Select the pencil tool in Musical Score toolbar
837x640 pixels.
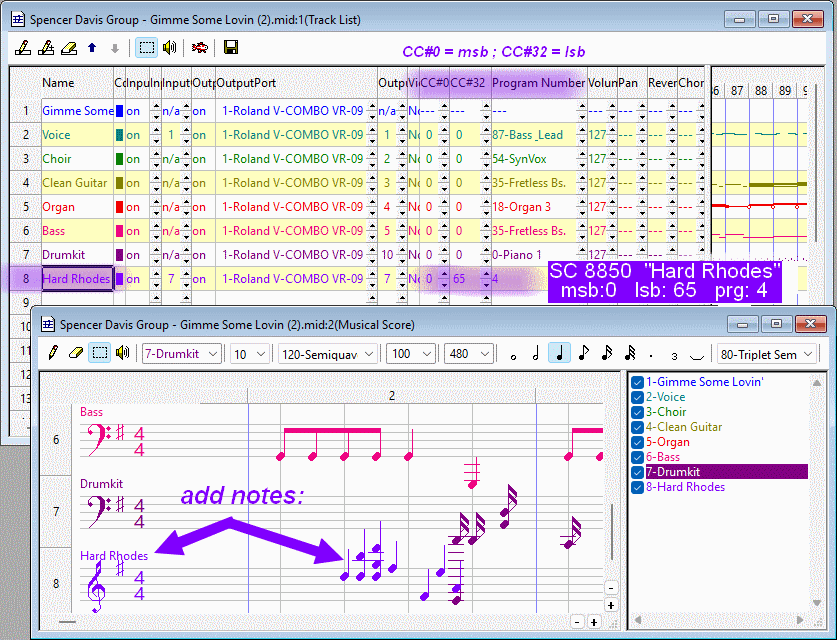click(53, 353)
